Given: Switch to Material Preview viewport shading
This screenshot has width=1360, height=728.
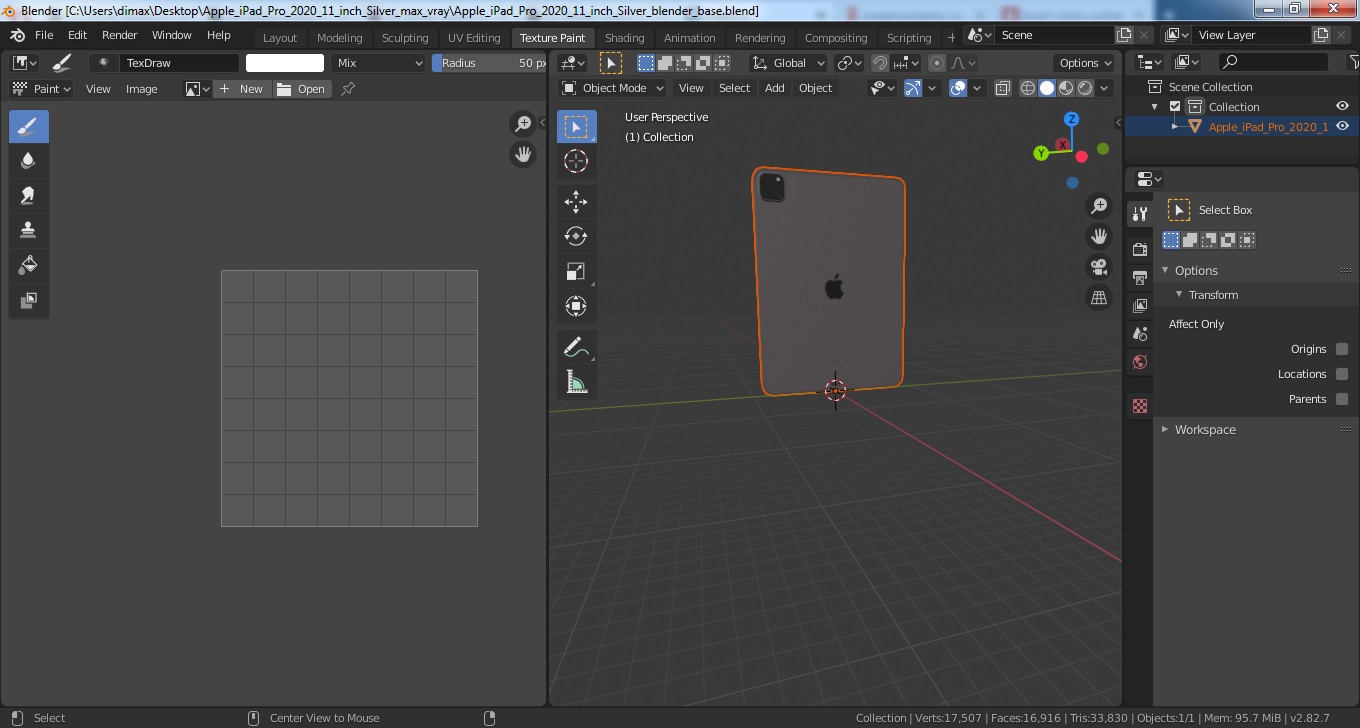Looking at the screenshot, I should [x=1066, y=88].
